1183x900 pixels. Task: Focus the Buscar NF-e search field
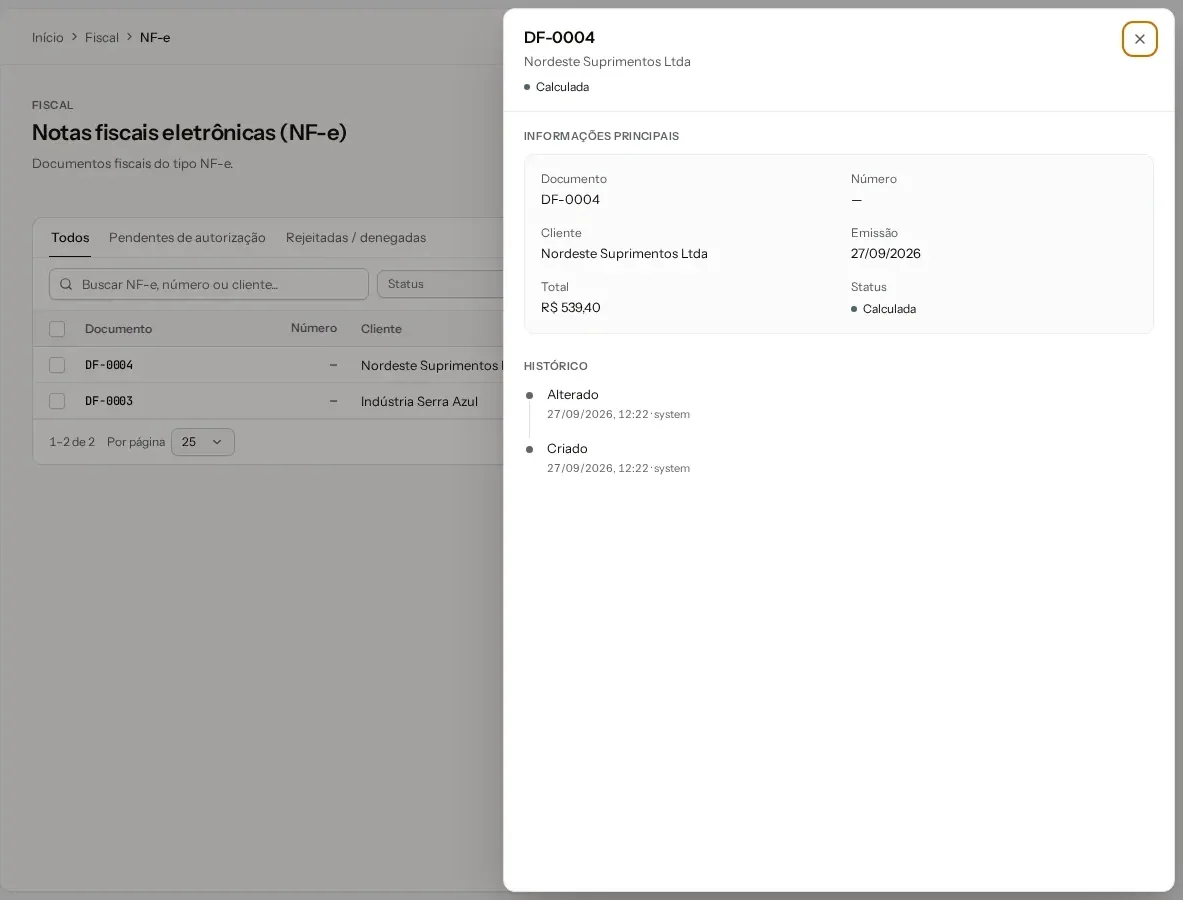tap(209, 284)
